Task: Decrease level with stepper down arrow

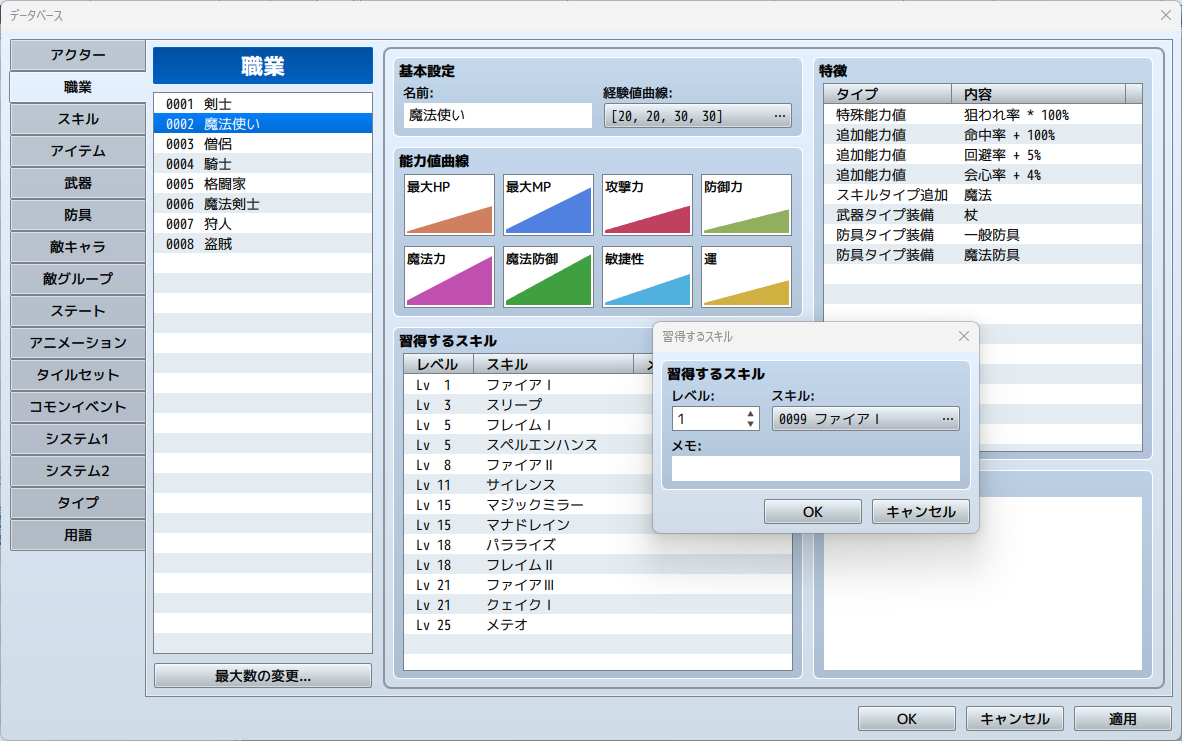Action: pyautogui.click(x=751, y=424)
